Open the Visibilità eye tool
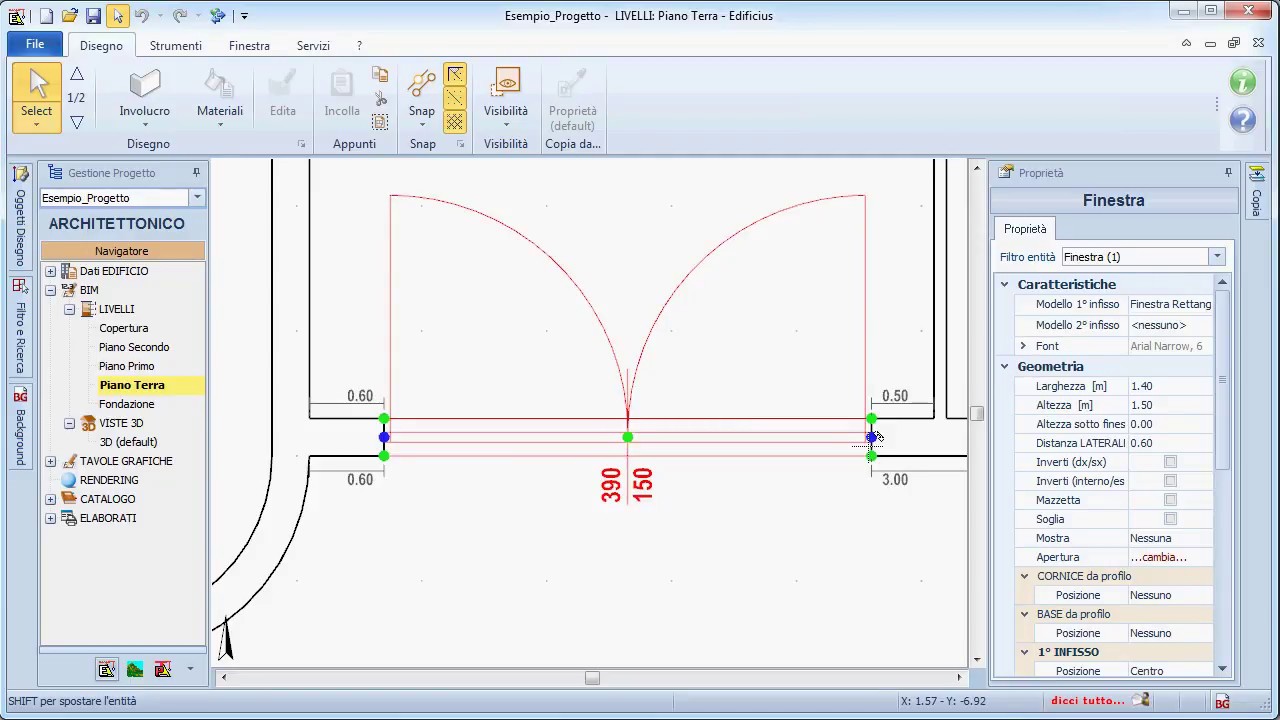Screen dimensions: 1280x720 [506, 98]
